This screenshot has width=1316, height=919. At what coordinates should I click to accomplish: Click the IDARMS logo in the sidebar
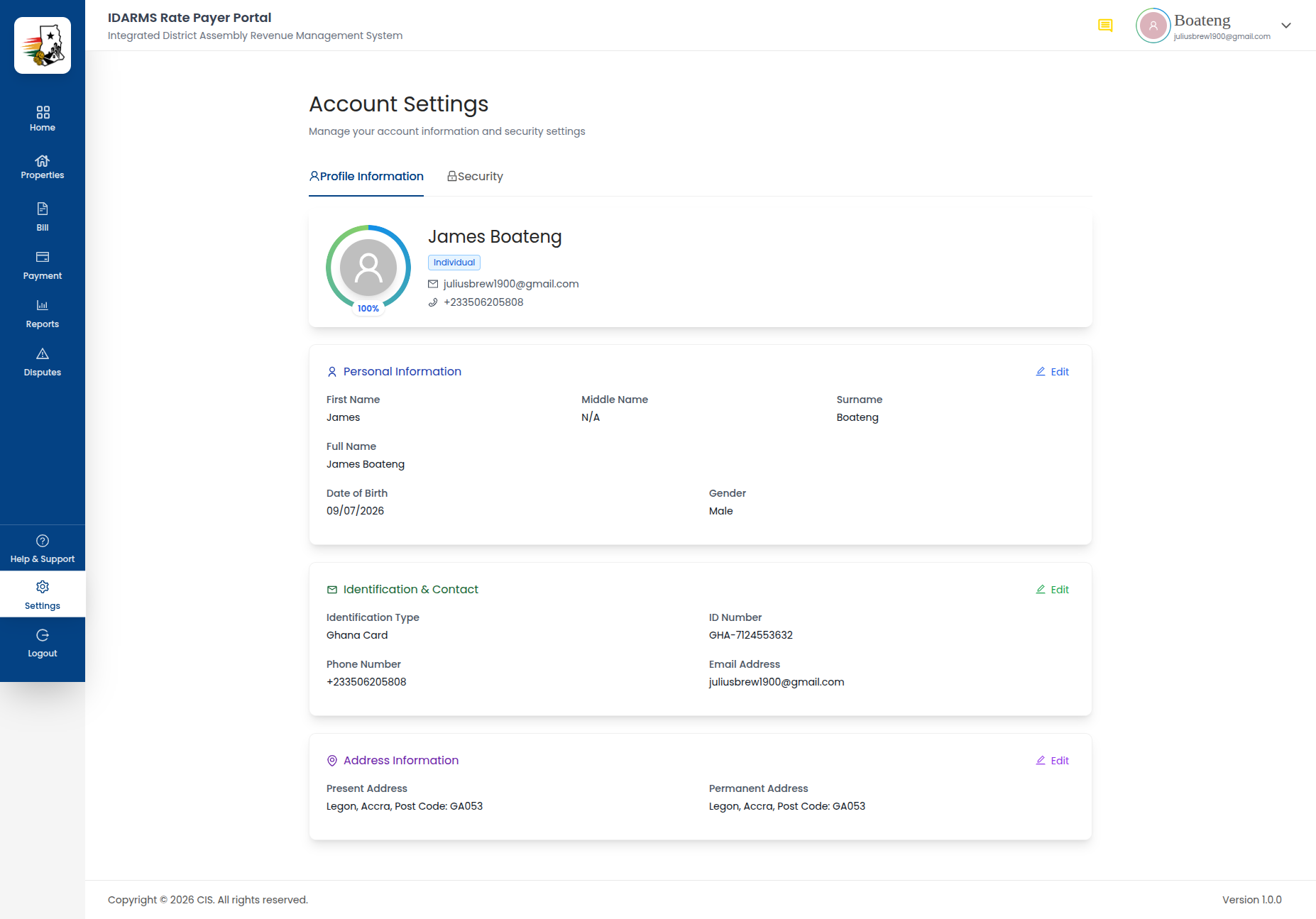(x=43, y=45)
